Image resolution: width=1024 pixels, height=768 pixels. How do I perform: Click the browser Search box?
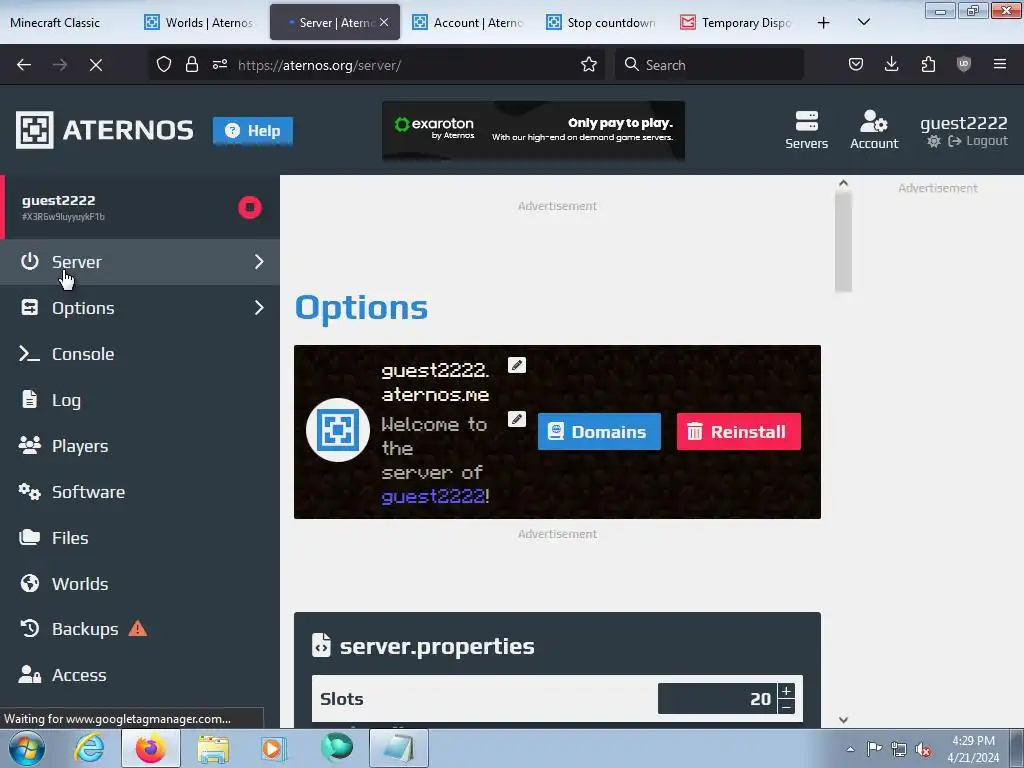(709, 65)
